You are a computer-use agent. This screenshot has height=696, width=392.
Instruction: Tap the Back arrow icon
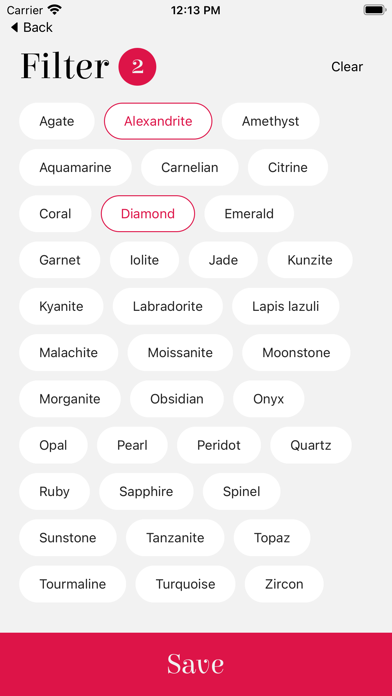click(14, 28)
